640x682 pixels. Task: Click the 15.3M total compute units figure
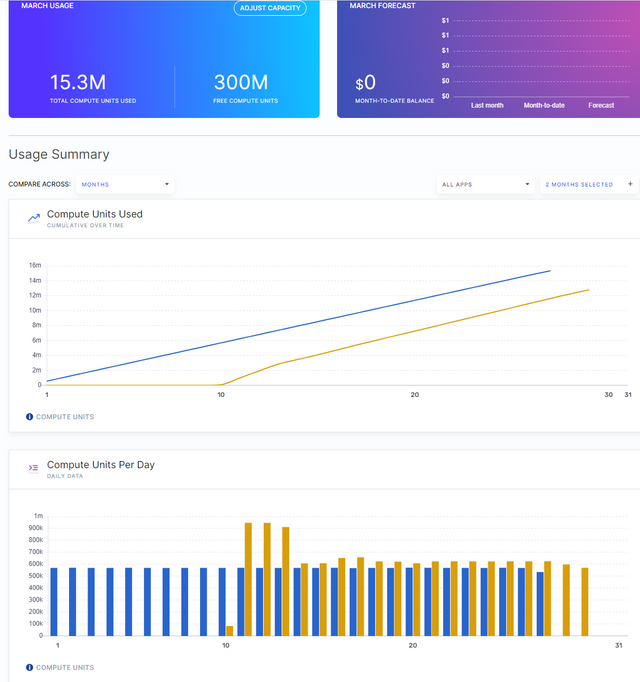click(78, 82)
